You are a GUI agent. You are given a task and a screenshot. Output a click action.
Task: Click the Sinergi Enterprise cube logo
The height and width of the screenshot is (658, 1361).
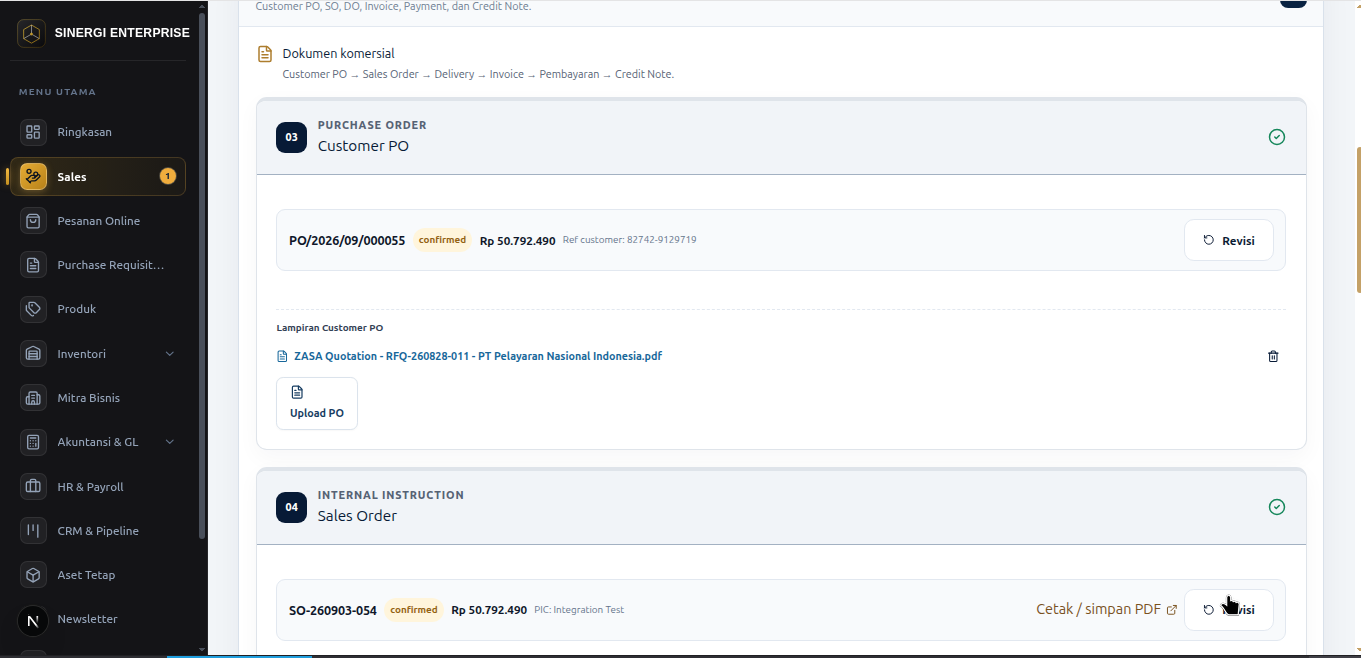click(33, 33)
